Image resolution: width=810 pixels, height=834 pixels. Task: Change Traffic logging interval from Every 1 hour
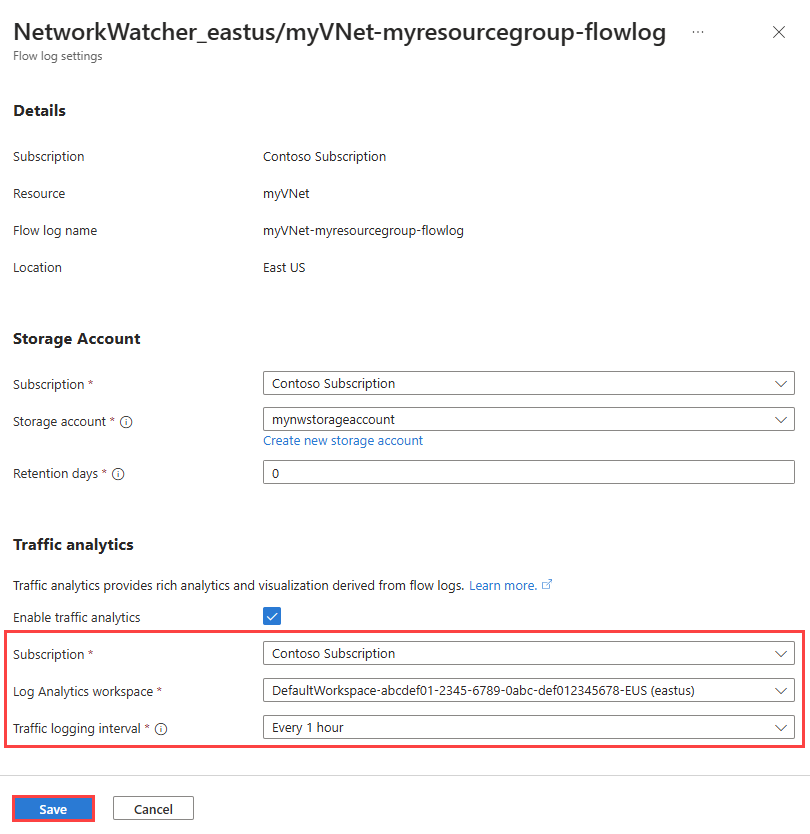click(x=529, y=727)
